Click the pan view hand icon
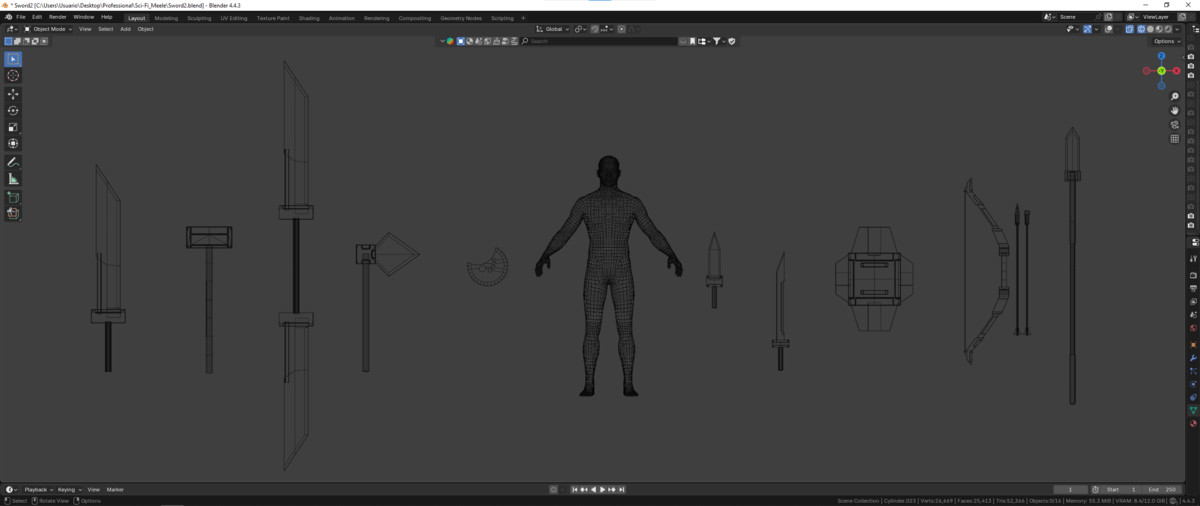 click(x=1175, y=110)
